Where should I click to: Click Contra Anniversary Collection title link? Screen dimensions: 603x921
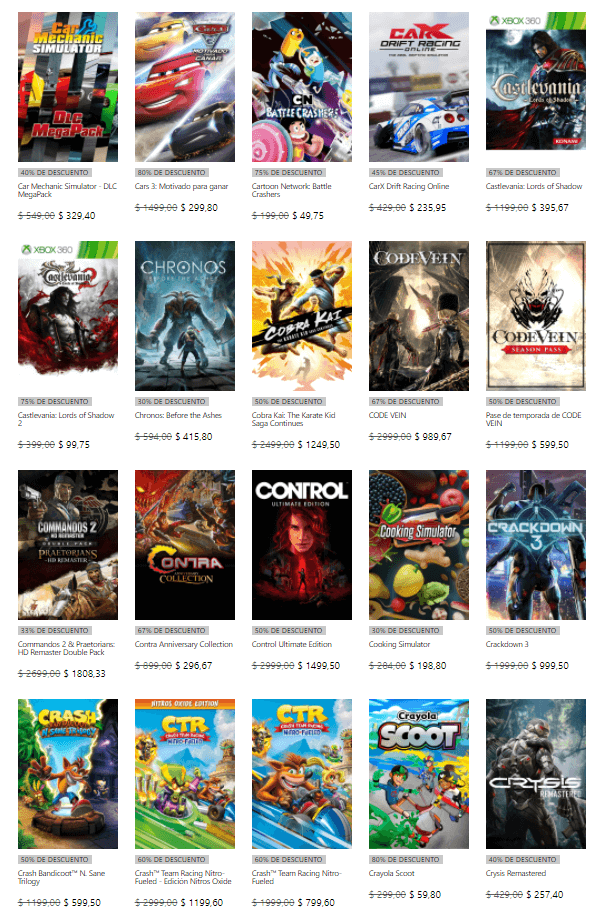[x=184, y=644]
